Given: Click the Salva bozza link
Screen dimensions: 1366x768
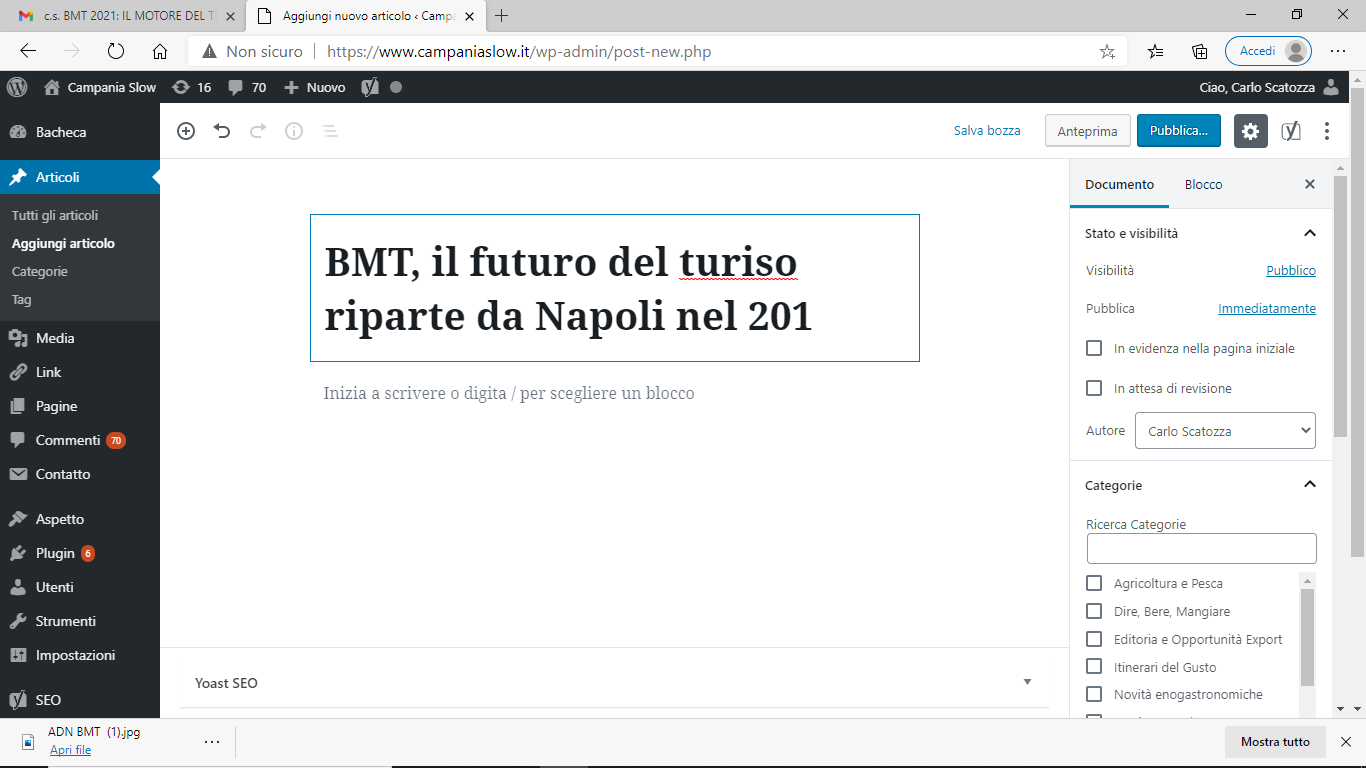Looking at the screenshot, I should (x=987, y=131).
